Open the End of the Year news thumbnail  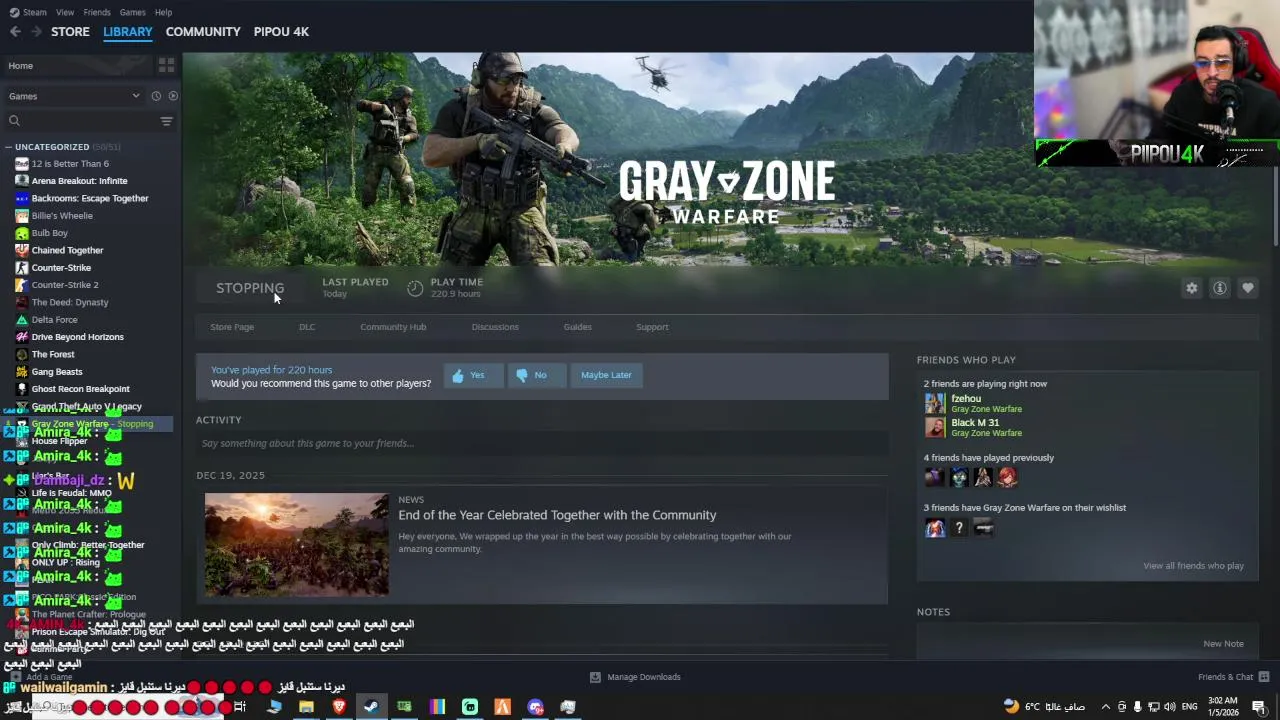pyautogui.click(x=297, y=545)
